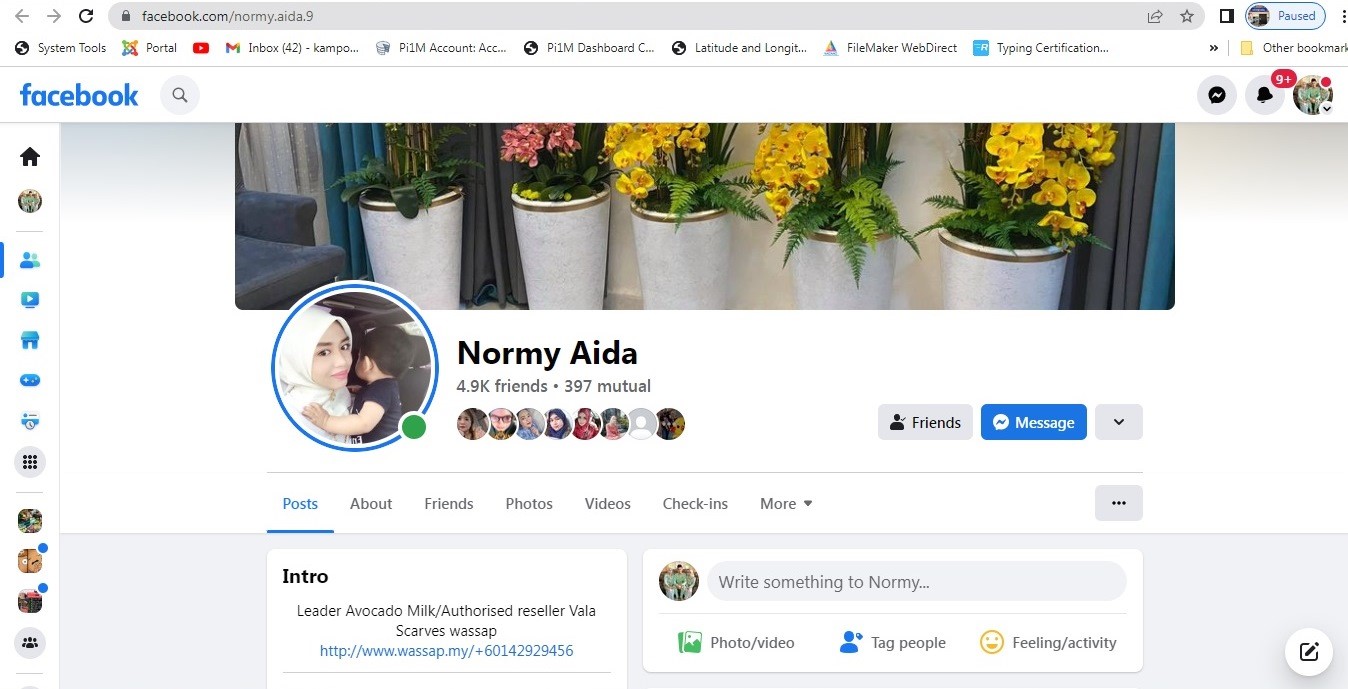This screenshot has width=1348, height=689.
Task: Click the Message button
Action: coord(1033,422)
